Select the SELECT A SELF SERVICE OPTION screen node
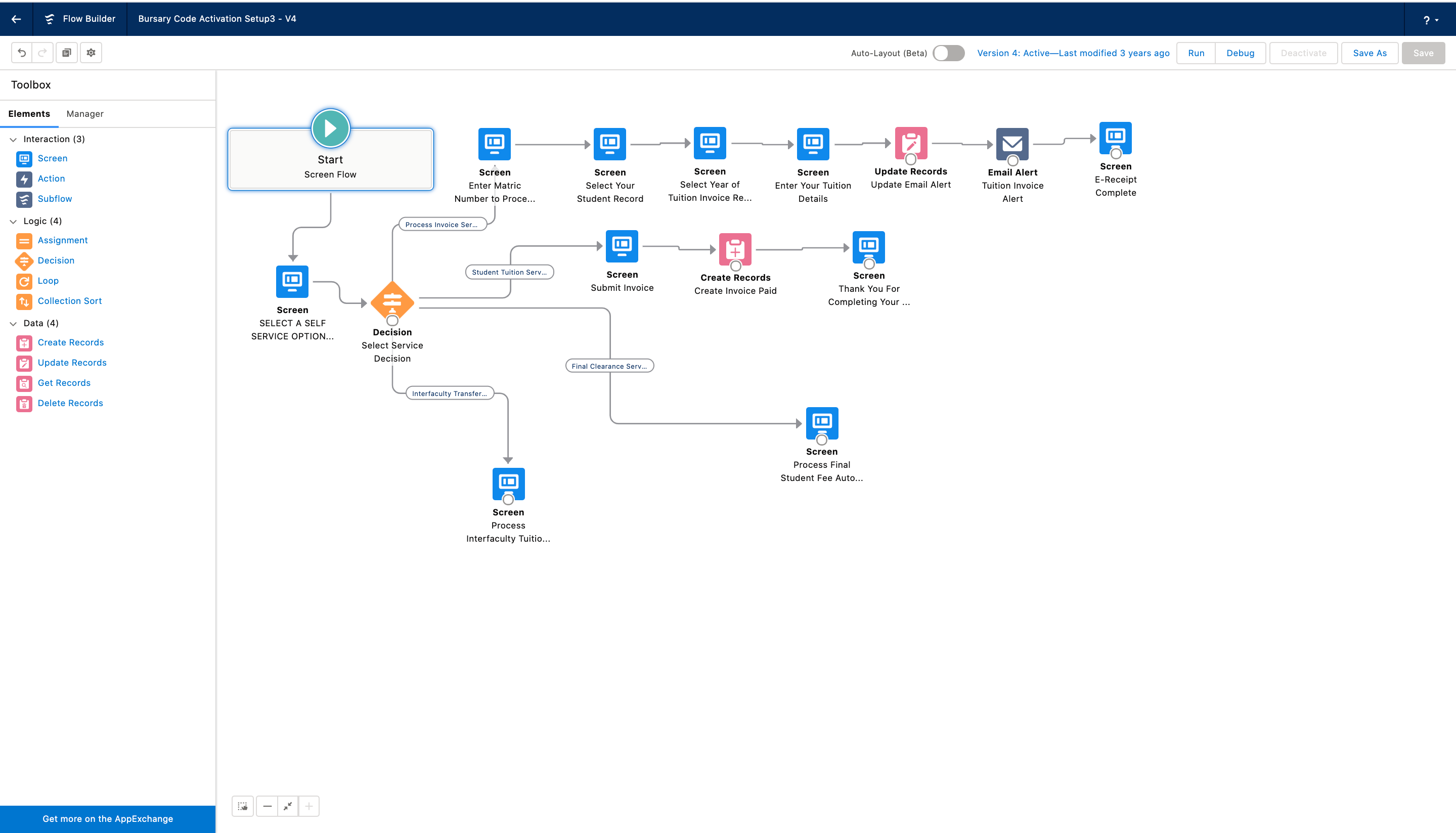The image size is (1456, 833). click(x=292, y=282)
